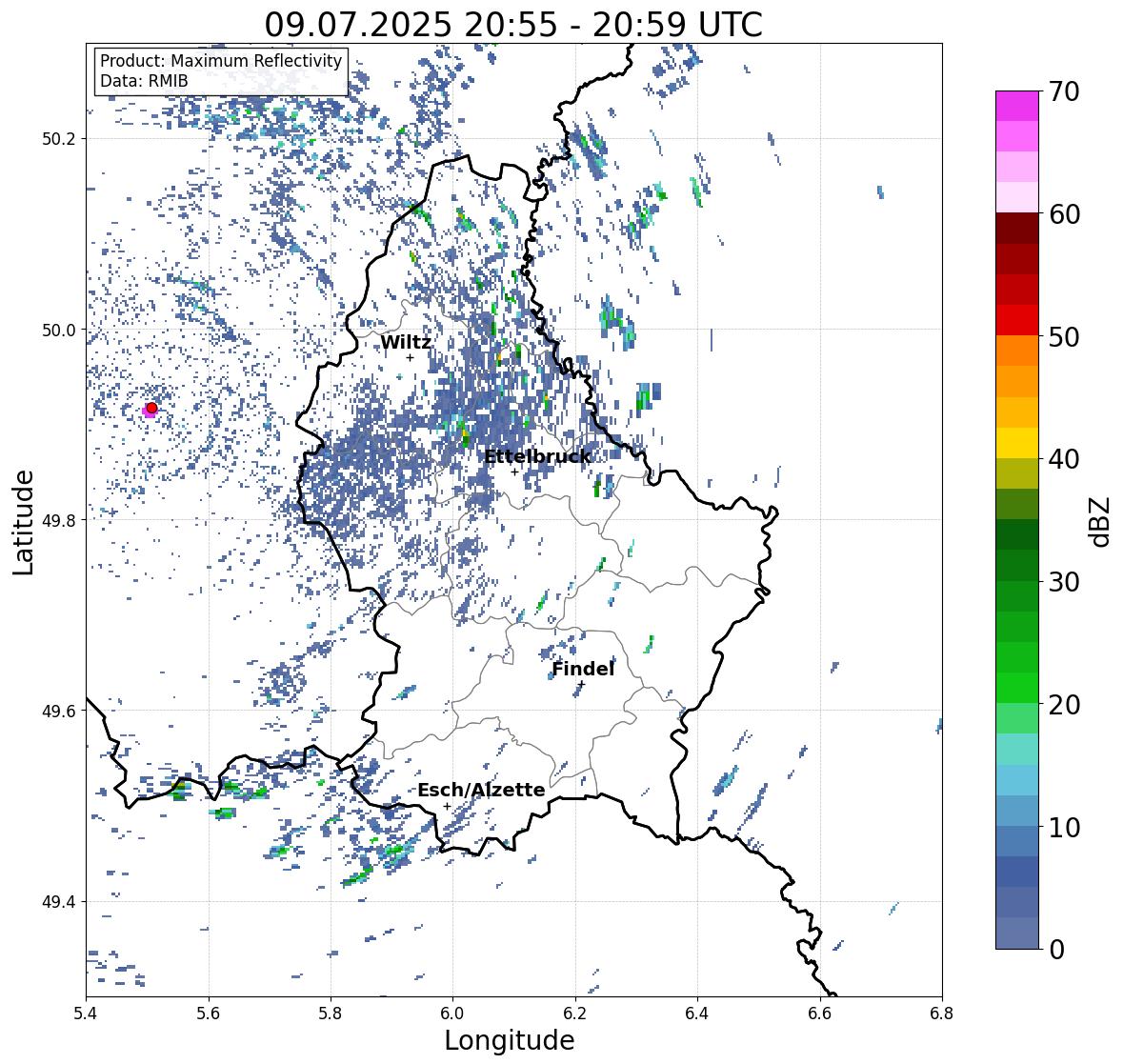Click the Wiltz city label
The height and width of the screenshot is (1064, 1123).
[406, 342]
